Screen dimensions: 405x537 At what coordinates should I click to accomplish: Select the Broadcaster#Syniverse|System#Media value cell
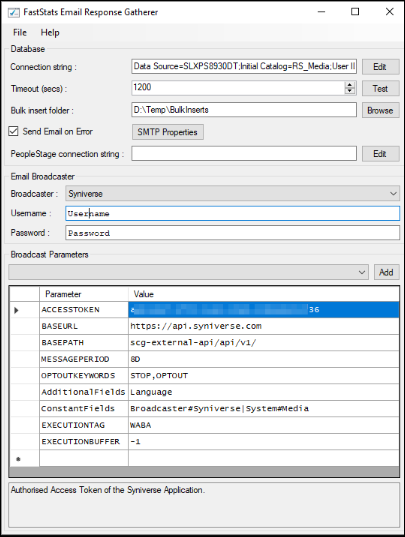264,409
